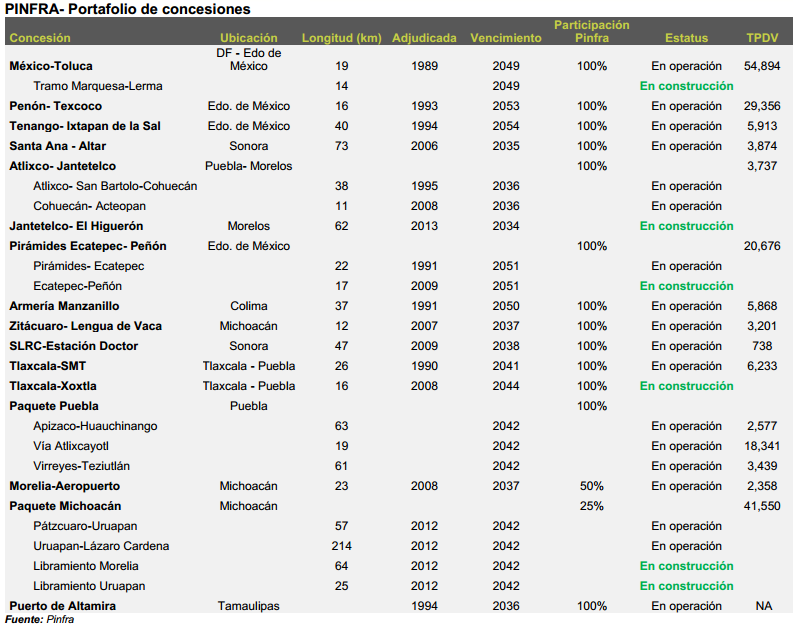798x627 pixels.
Task: Select 'Tlaxcala-Xoxtla' concession name
Action: [53, 386]
